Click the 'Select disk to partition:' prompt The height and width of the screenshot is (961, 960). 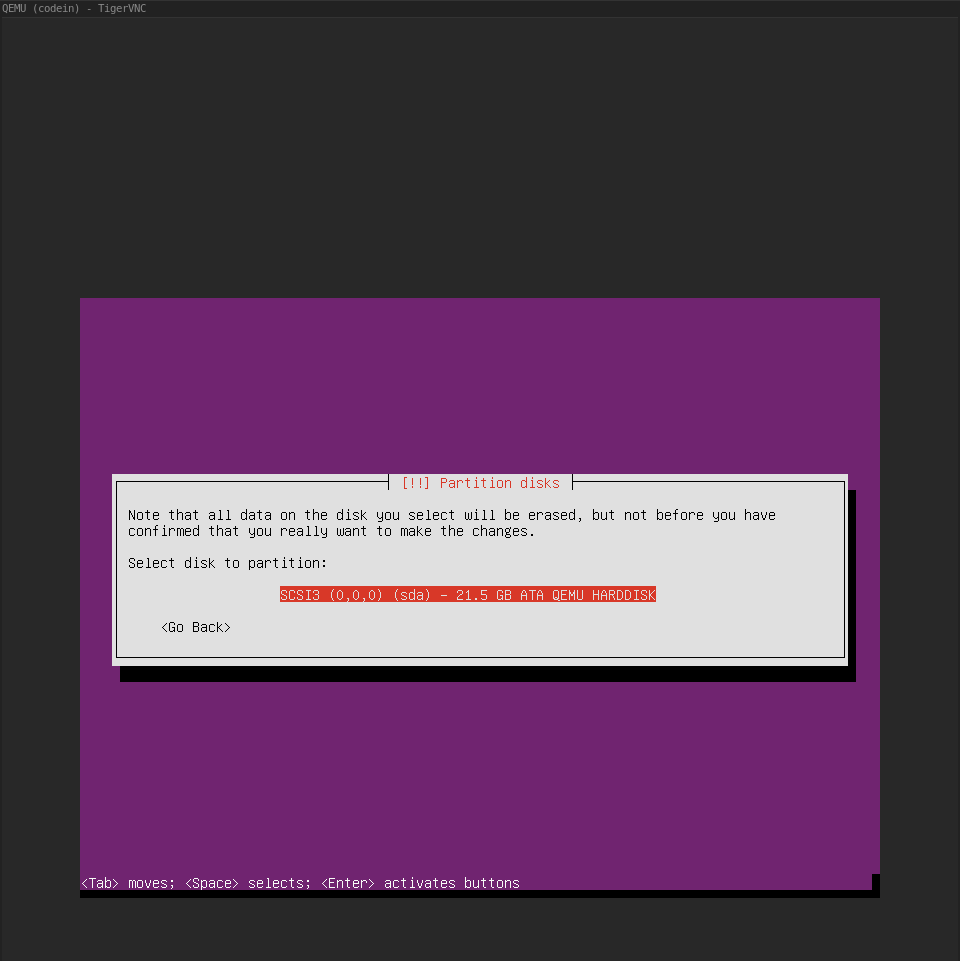point(227,563)
